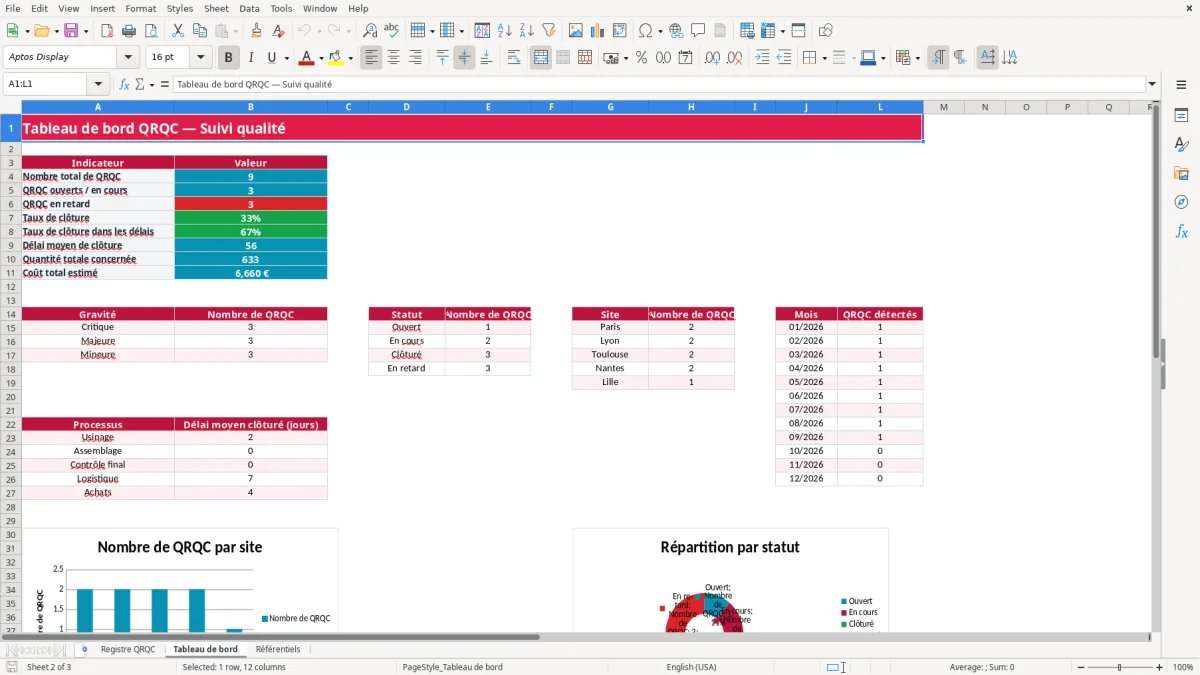Switch to the Référentiels sheet tab
The width and height of the screenshot is (1200, 675).
(x=278, y=649)
